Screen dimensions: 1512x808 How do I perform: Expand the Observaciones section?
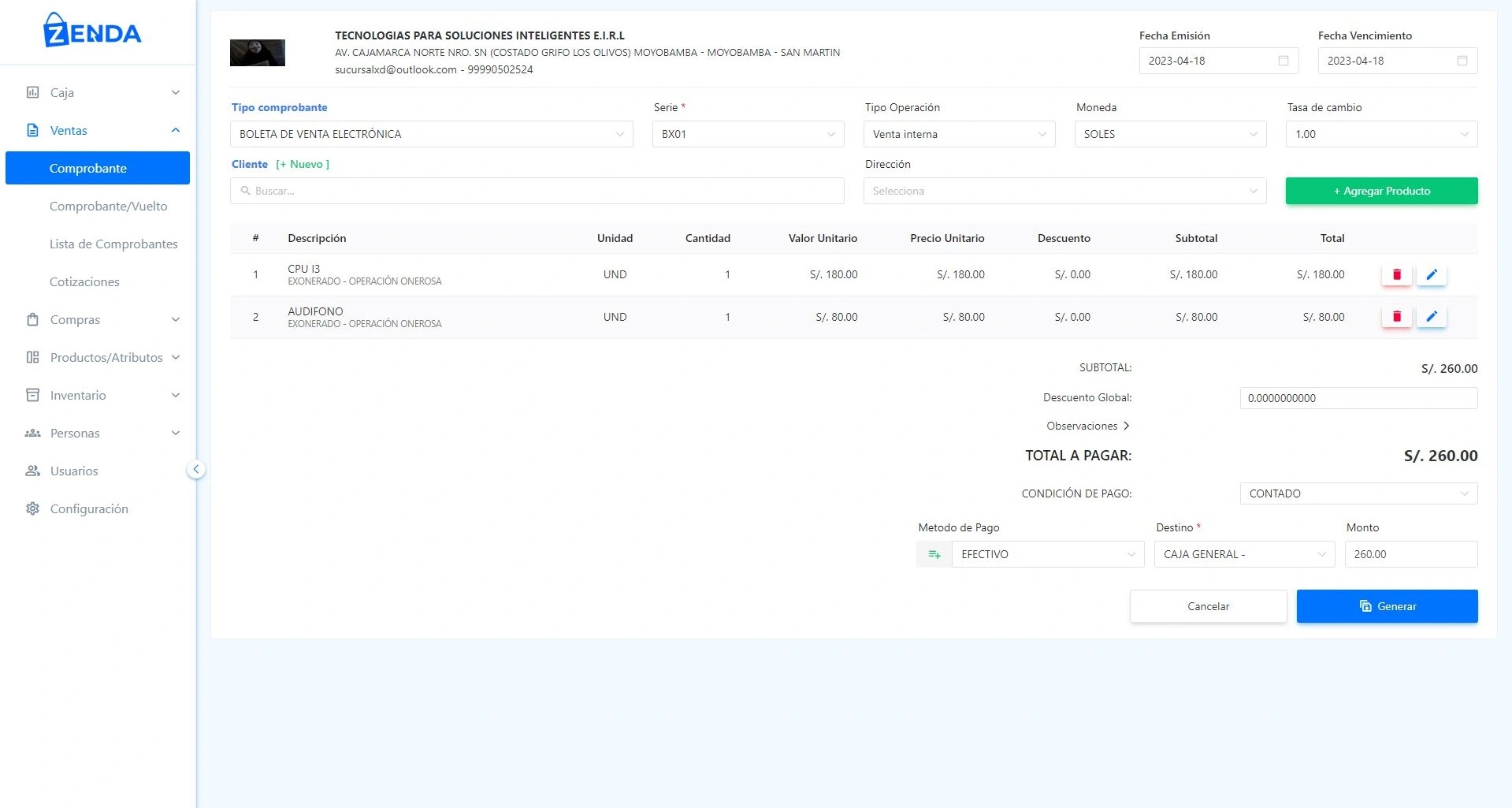1087,426
